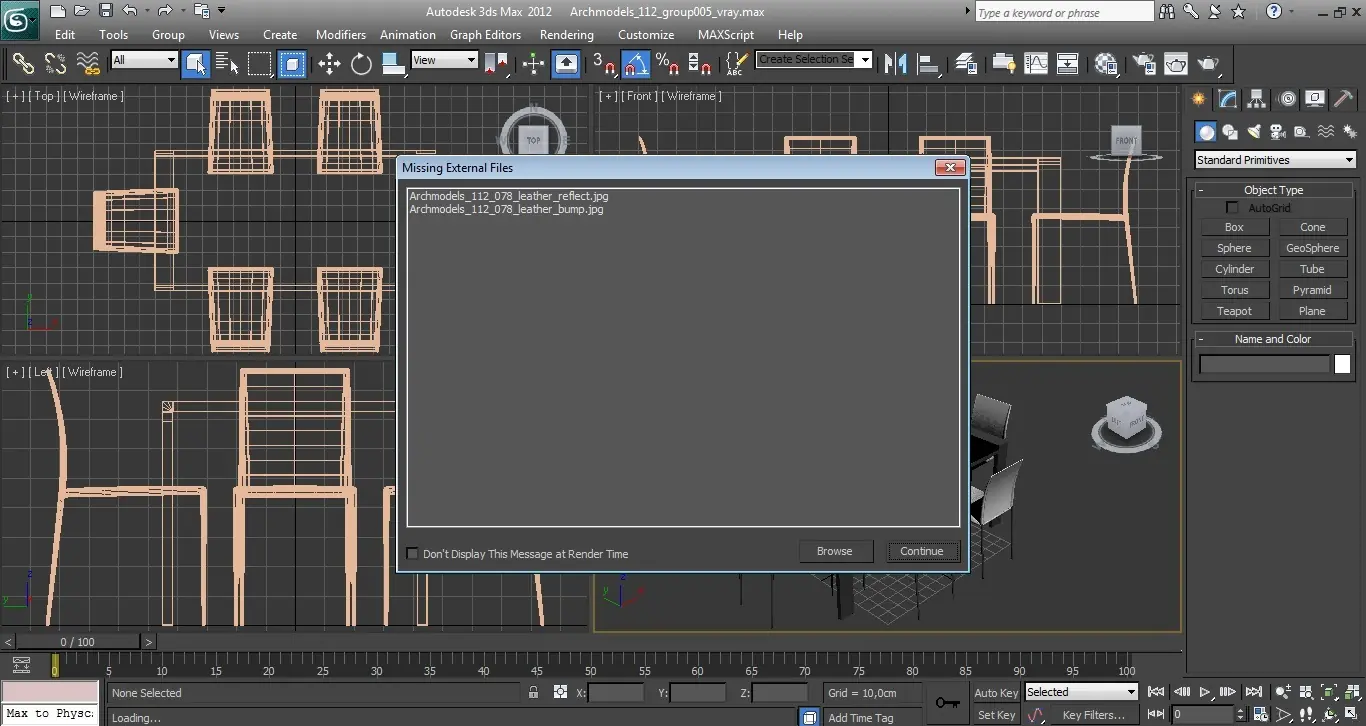This screenshot has height=726, width=1366.
Task: Open the selection filter All dropdown
Action: 144,60
